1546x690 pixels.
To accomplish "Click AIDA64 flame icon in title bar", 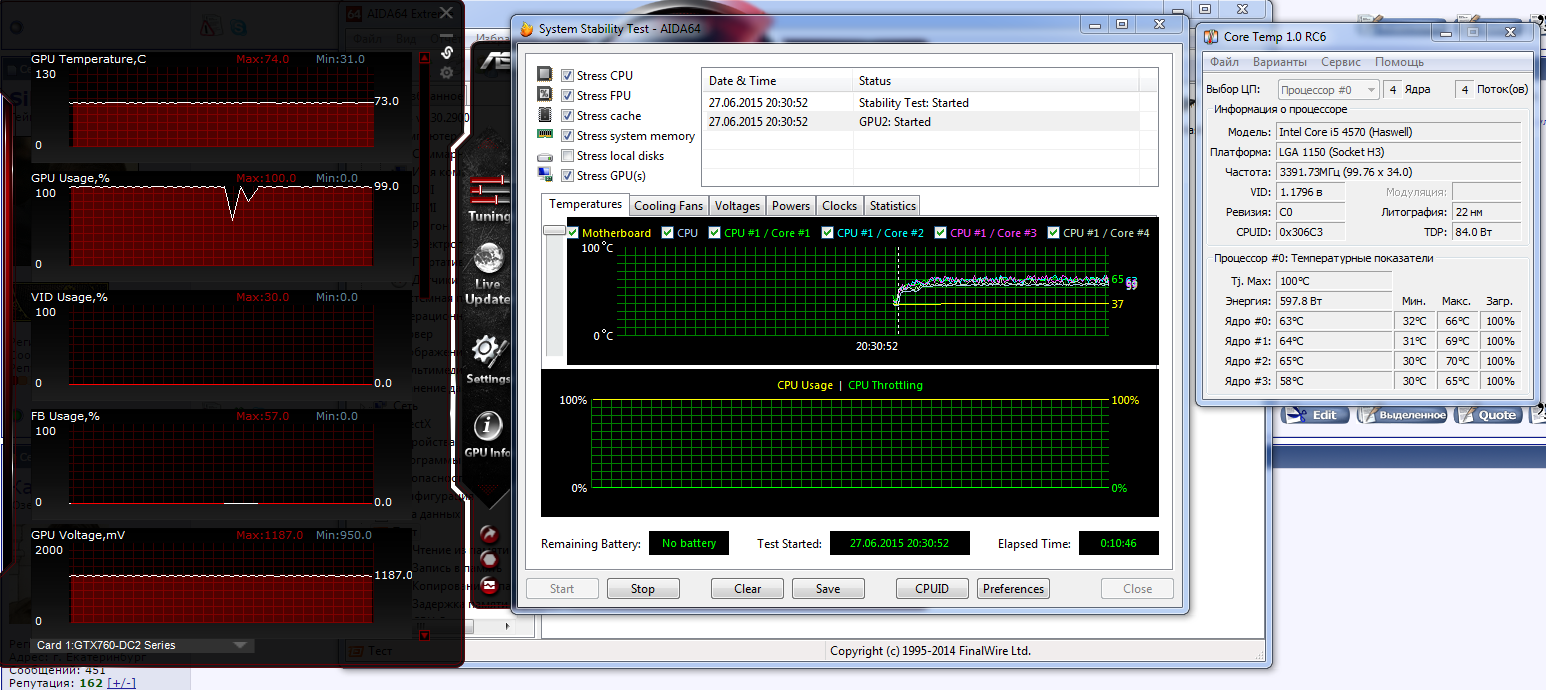I will (526, 28).
